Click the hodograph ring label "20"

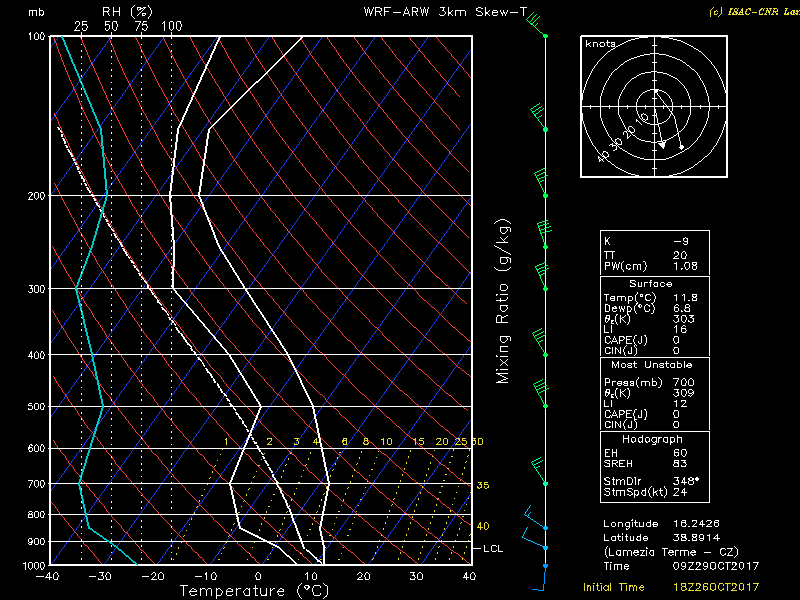coord(629,132)
